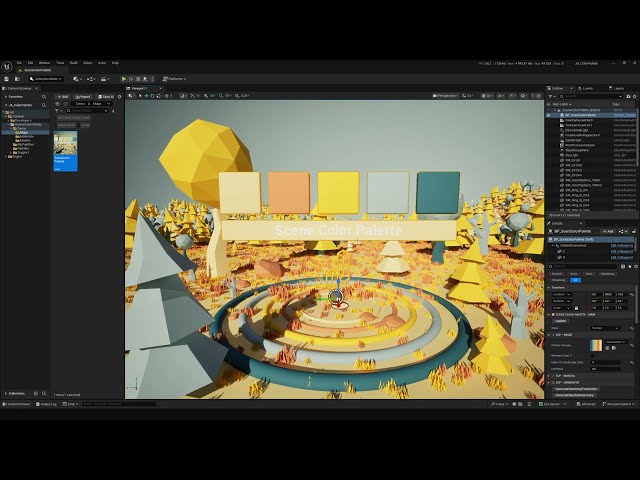Select the SceneColorPalette level thumbnail
Screen dimensions: 640x480
pyautogui.click(x=65, y=151)
